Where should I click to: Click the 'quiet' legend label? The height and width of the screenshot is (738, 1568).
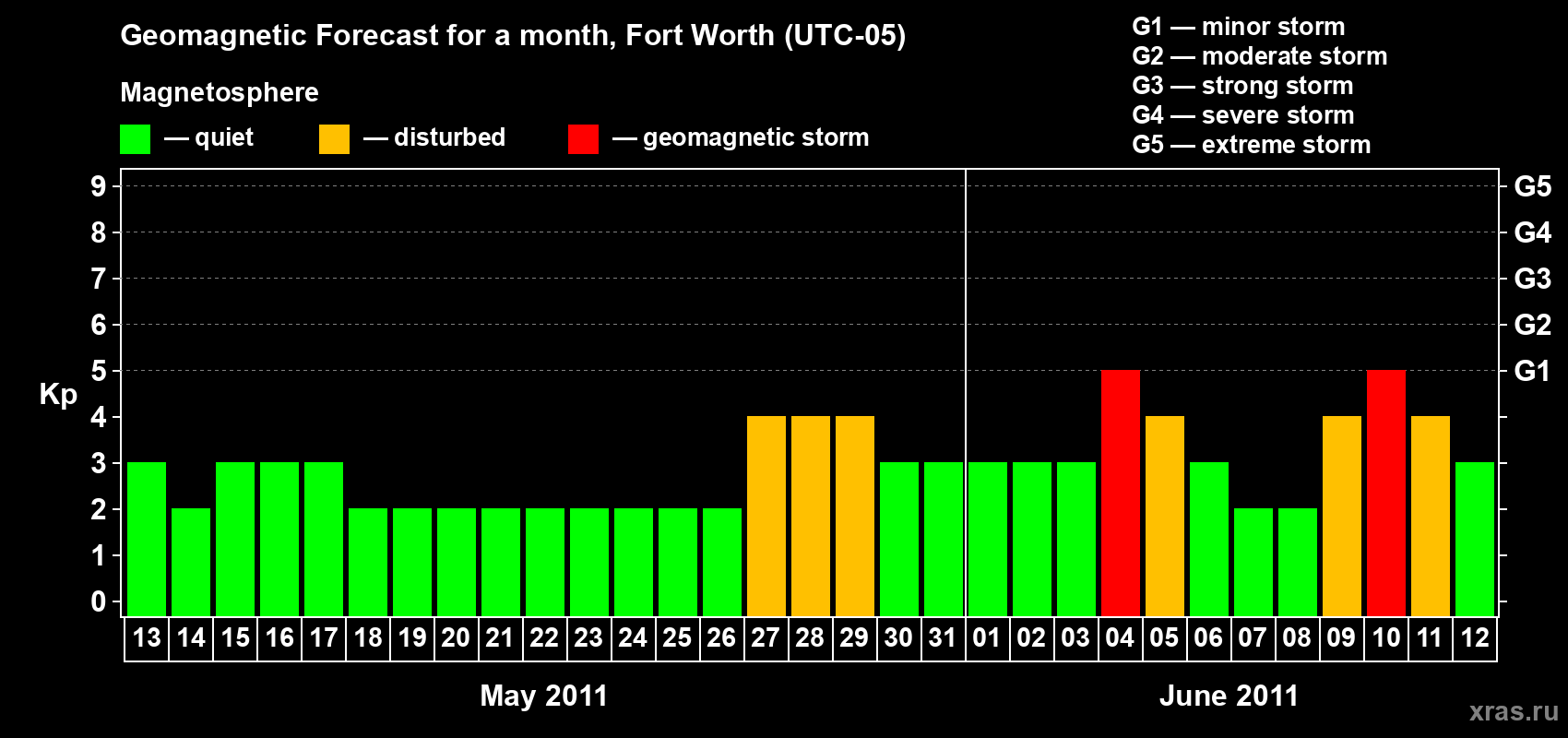pyautogui.click(x=224, y=138)
